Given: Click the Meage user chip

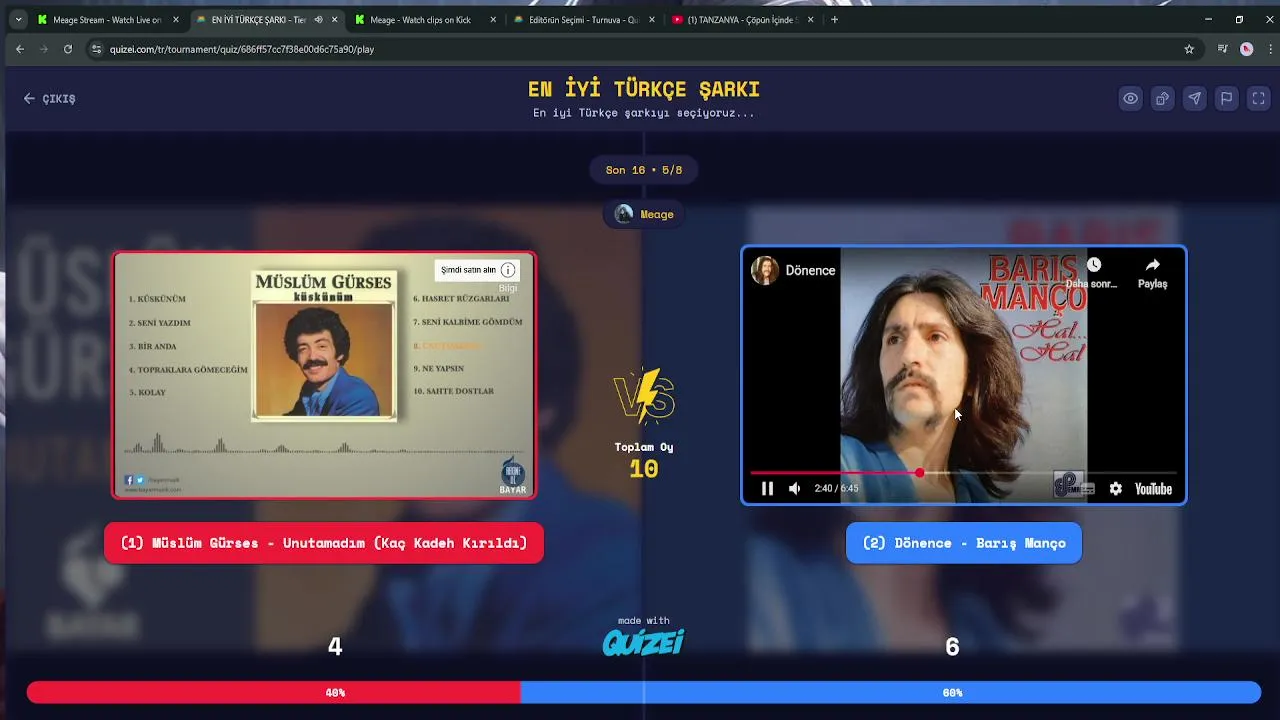Looking at the screenshot, I should (x=644, y=214).
